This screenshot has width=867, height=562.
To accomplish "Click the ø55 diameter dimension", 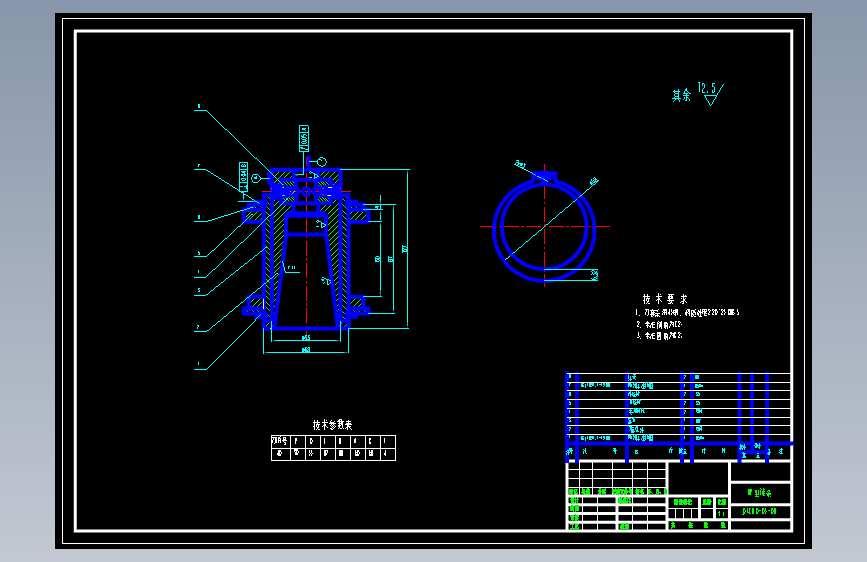I will pyautogui.click(x=306, y=337).
